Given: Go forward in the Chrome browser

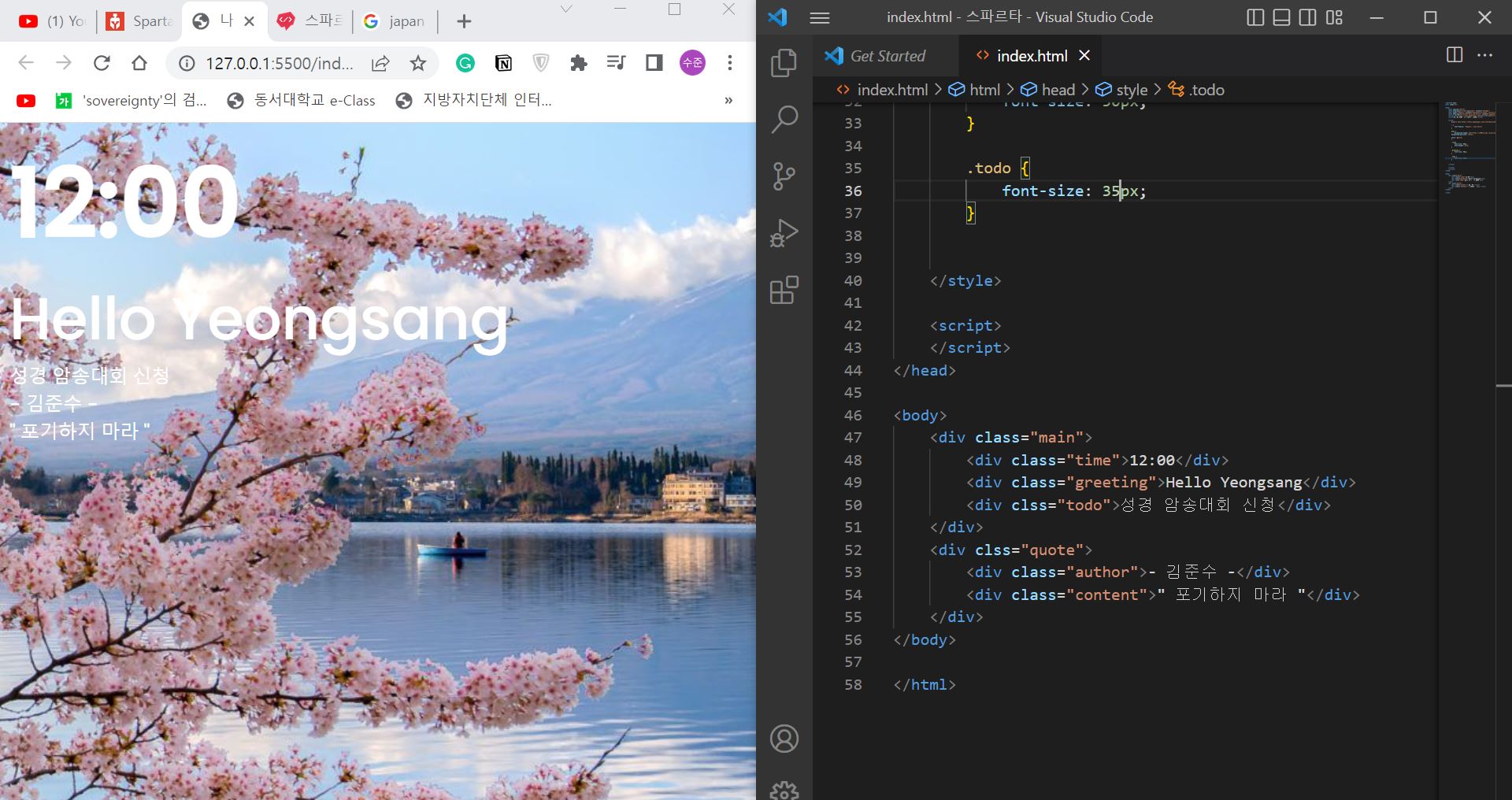Looking at the screenshot, I should (x=64, y=63).
